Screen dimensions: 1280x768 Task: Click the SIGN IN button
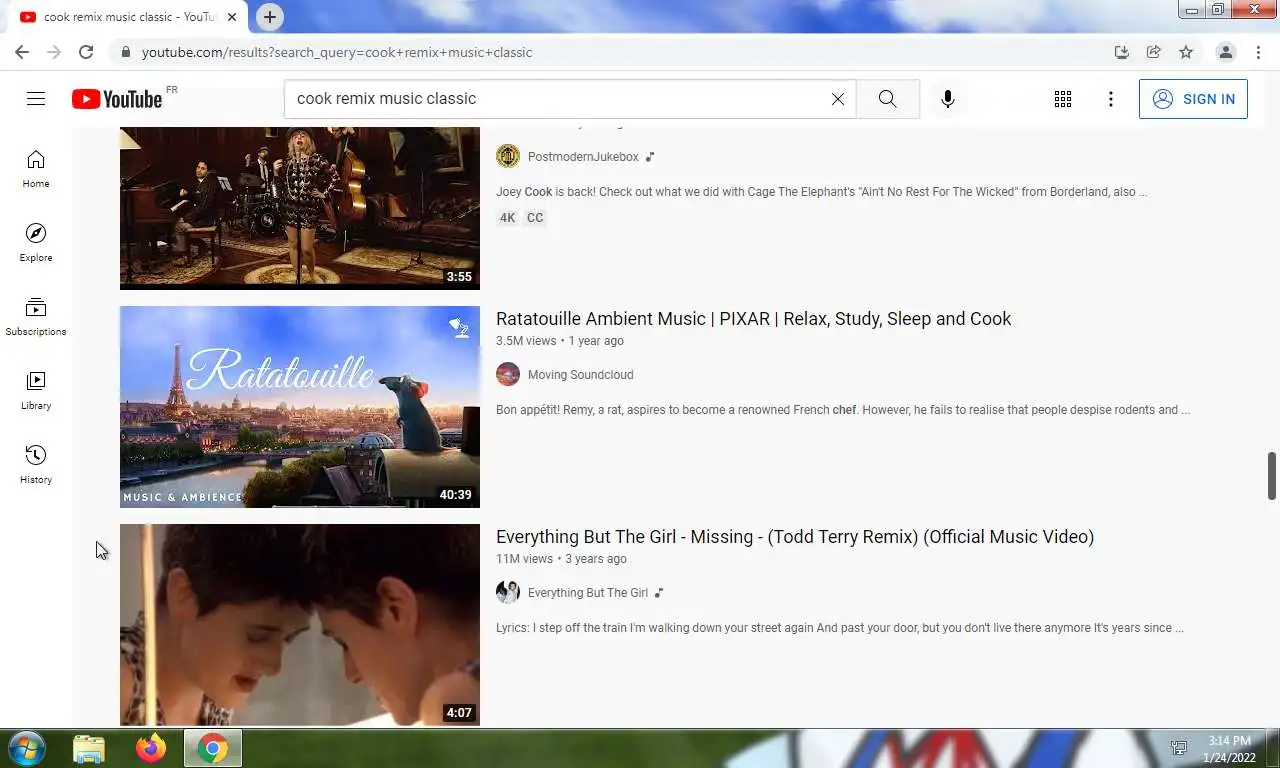pos(1193,99)
